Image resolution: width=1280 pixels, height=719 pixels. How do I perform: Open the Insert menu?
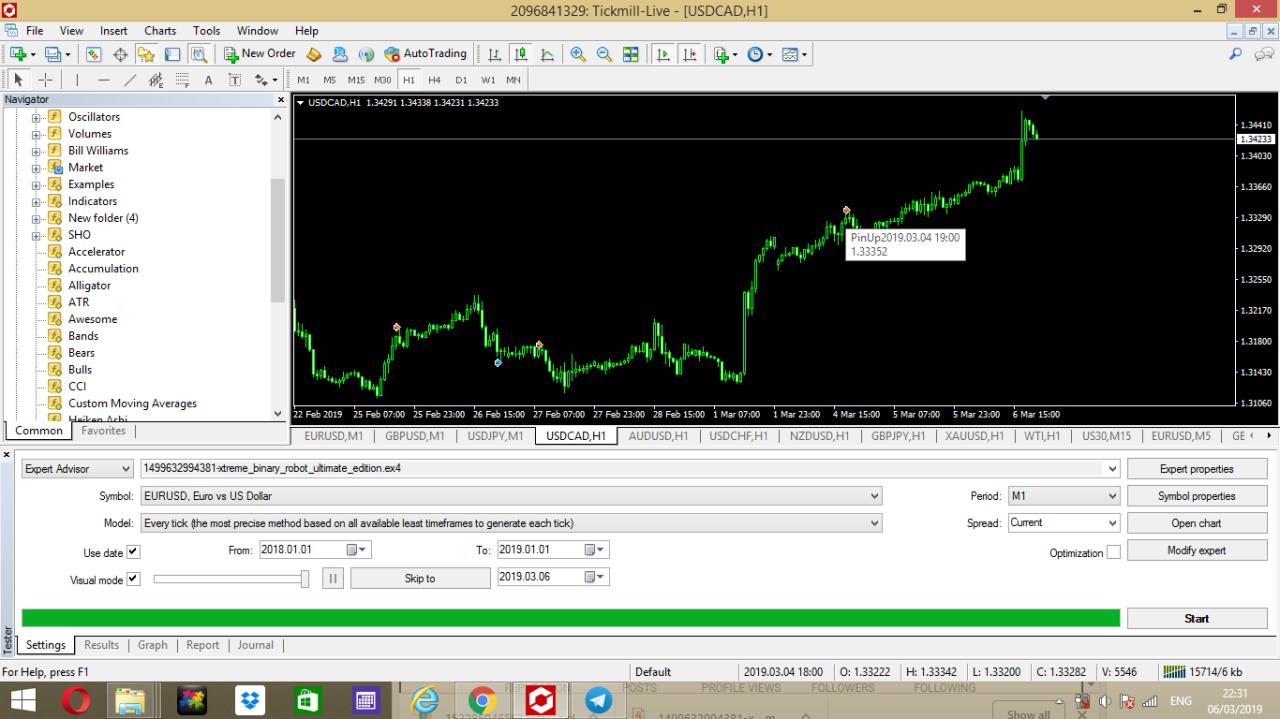(114, 31)
